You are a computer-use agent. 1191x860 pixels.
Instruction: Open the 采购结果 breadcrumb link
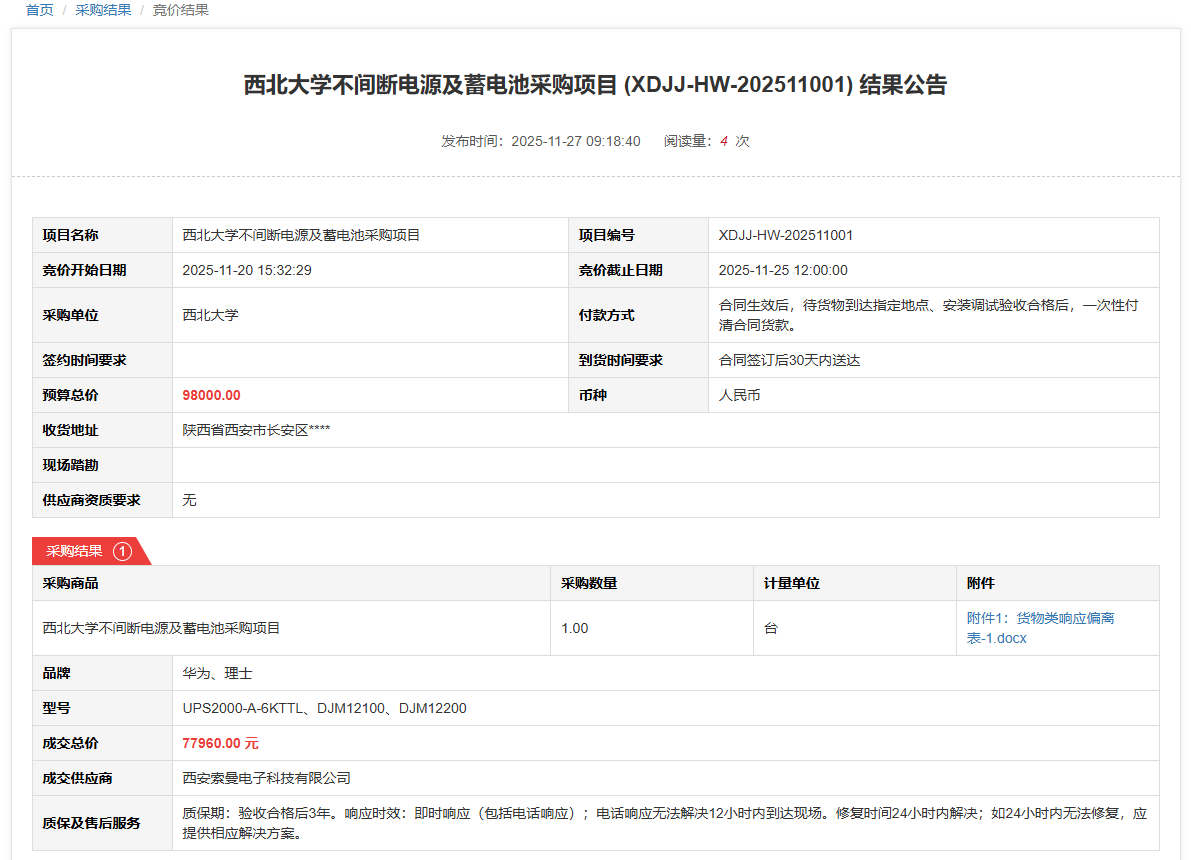pos(103,10)
